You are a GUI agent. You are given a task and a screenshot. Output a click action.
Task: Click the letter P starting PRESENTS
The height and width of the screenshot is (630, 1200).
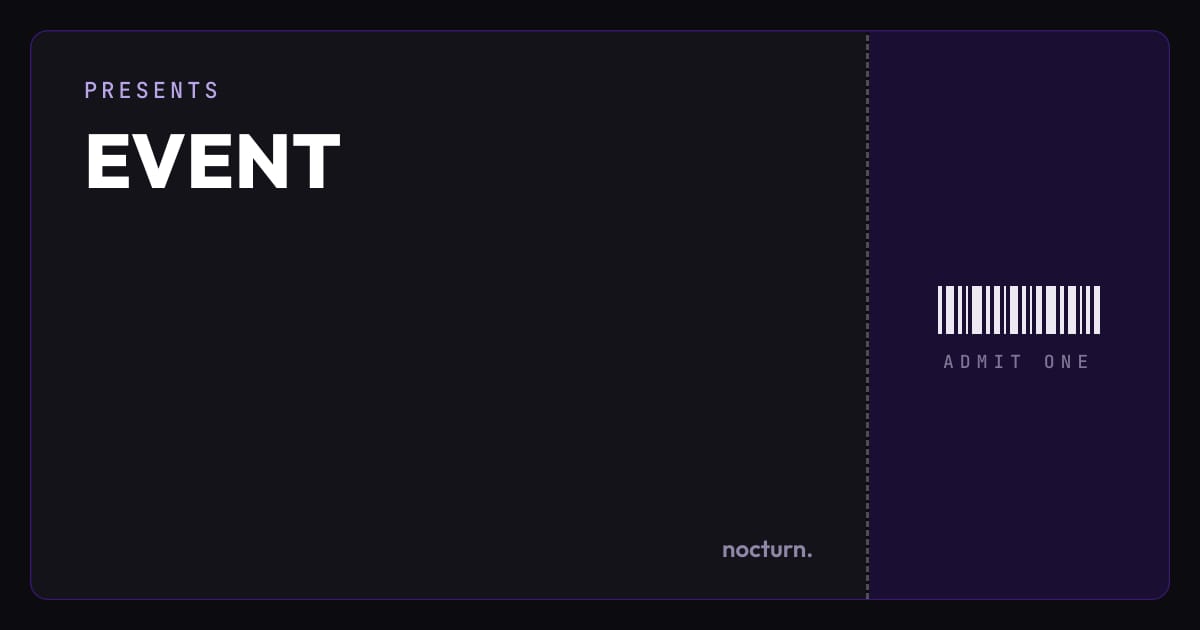click(x=91, y=90)
